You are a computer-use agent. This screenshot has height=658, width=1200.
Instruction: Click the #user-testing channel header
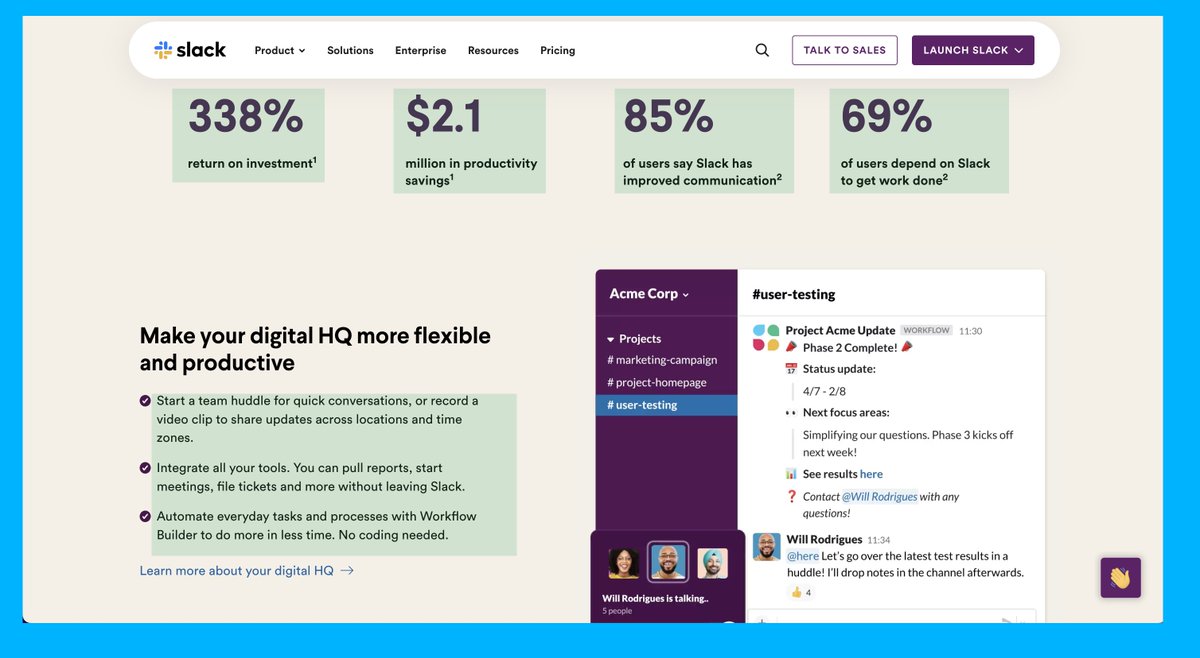pyautogui.click(x=794, y=294)
